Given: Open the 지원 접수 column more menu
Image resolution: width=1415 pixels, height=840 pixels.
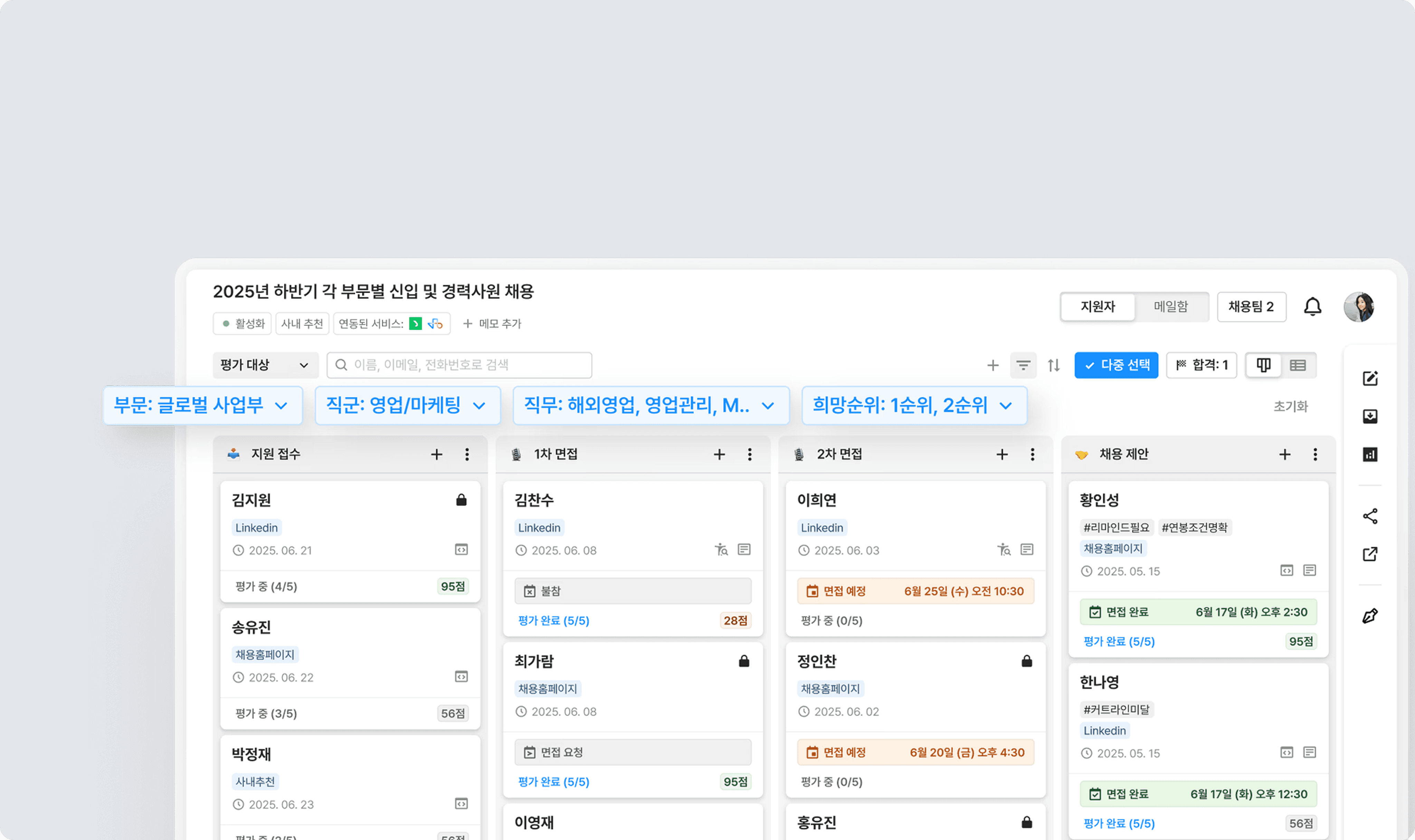Looking at the screenshot, I should click(467, 454).
